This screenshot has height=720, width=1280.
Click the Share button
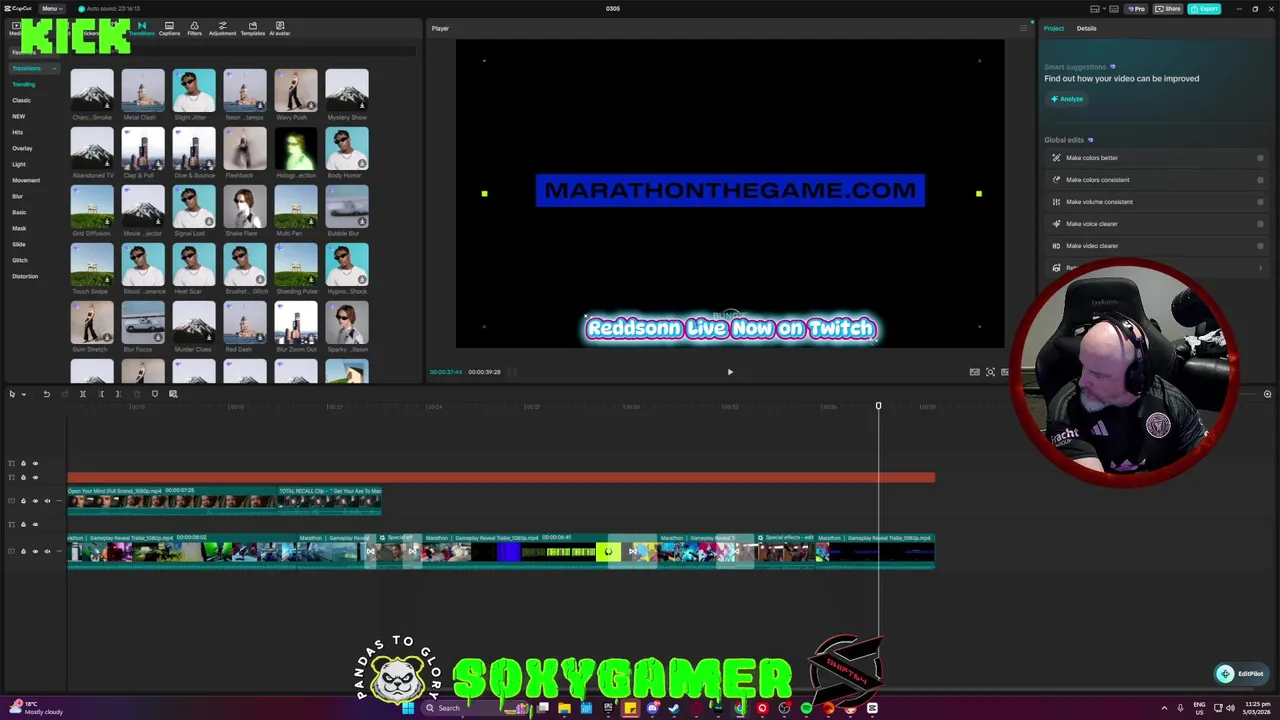click(x=1167, y=9)
